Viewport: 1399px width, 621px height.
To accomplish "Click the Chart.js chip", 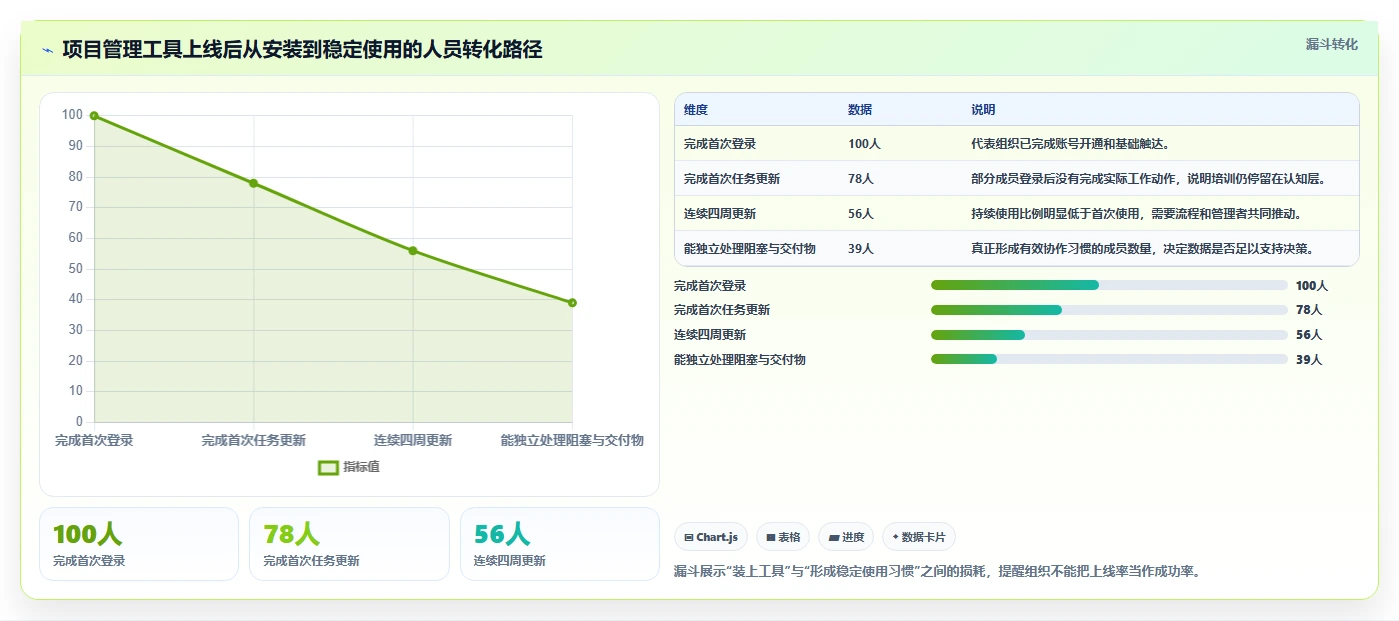I will 711,537.
